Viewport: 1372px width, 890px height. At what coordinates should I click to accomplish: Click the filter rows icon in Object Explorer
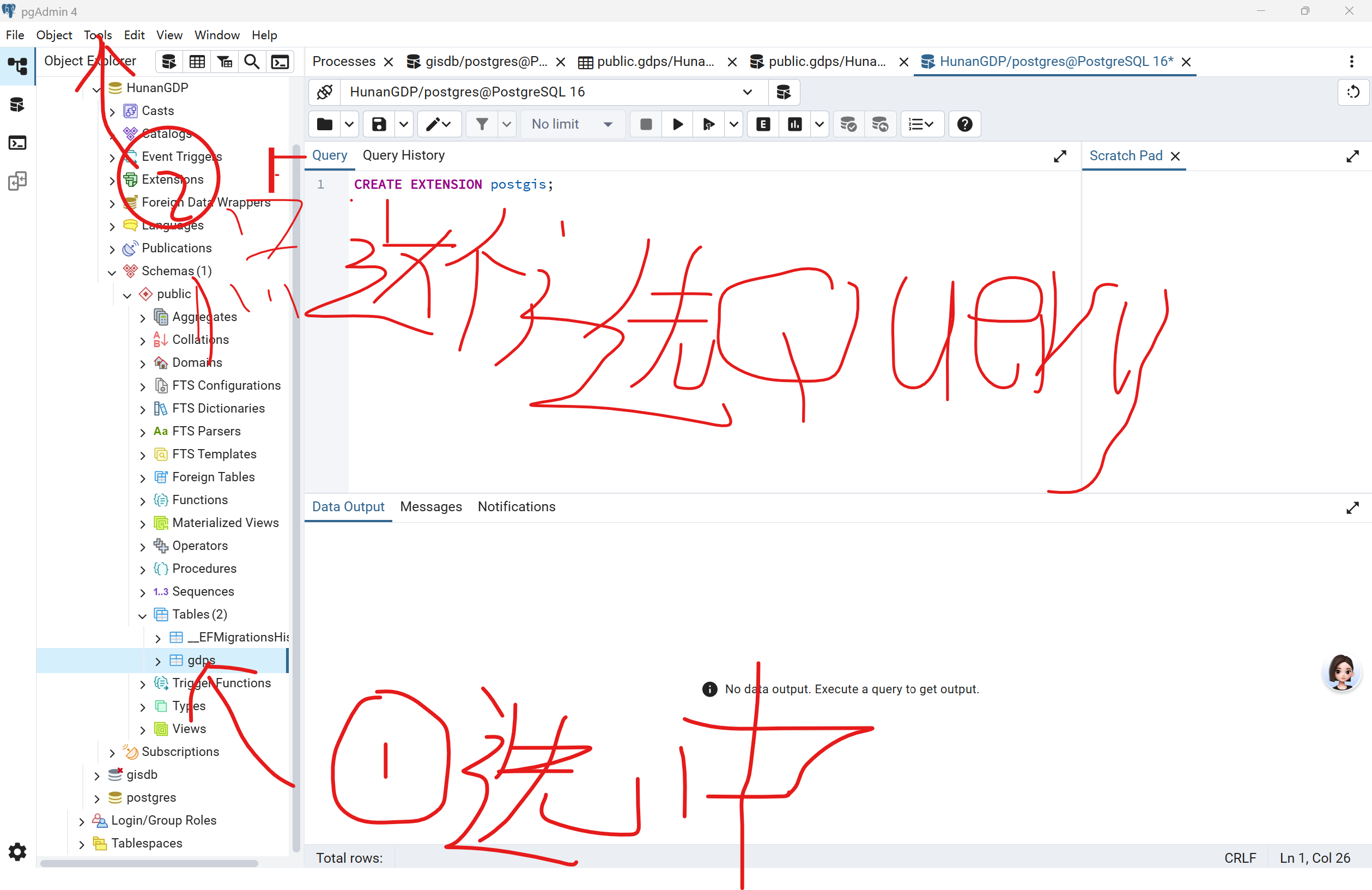pos(224,61)
